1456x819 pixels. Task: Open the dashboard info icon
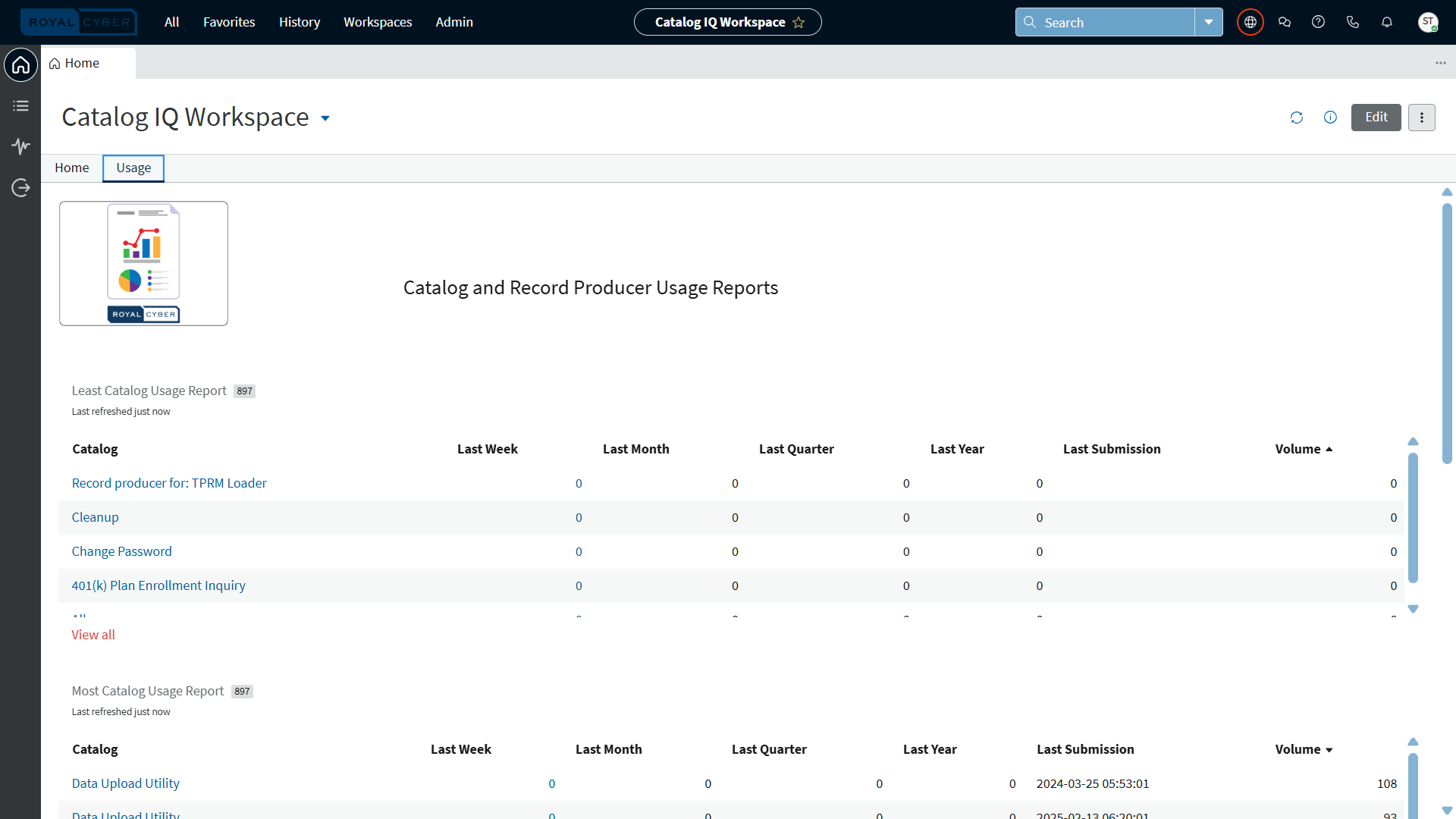pos(1330,118)
